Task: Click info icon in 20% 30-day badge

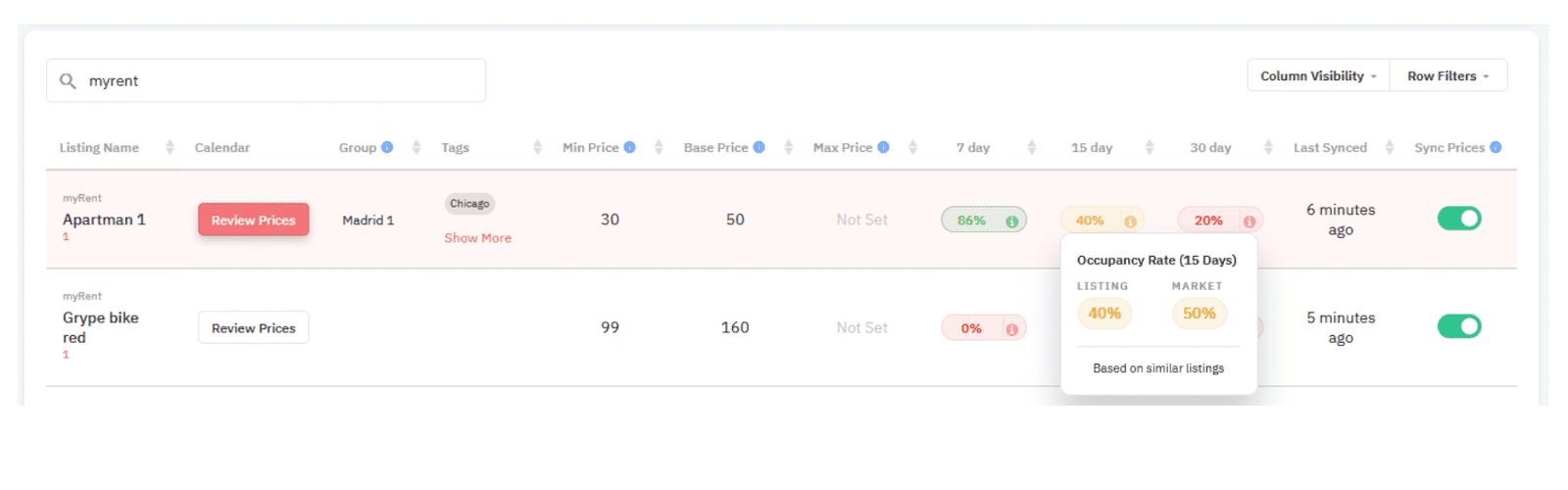Action: coord(1249,221)
